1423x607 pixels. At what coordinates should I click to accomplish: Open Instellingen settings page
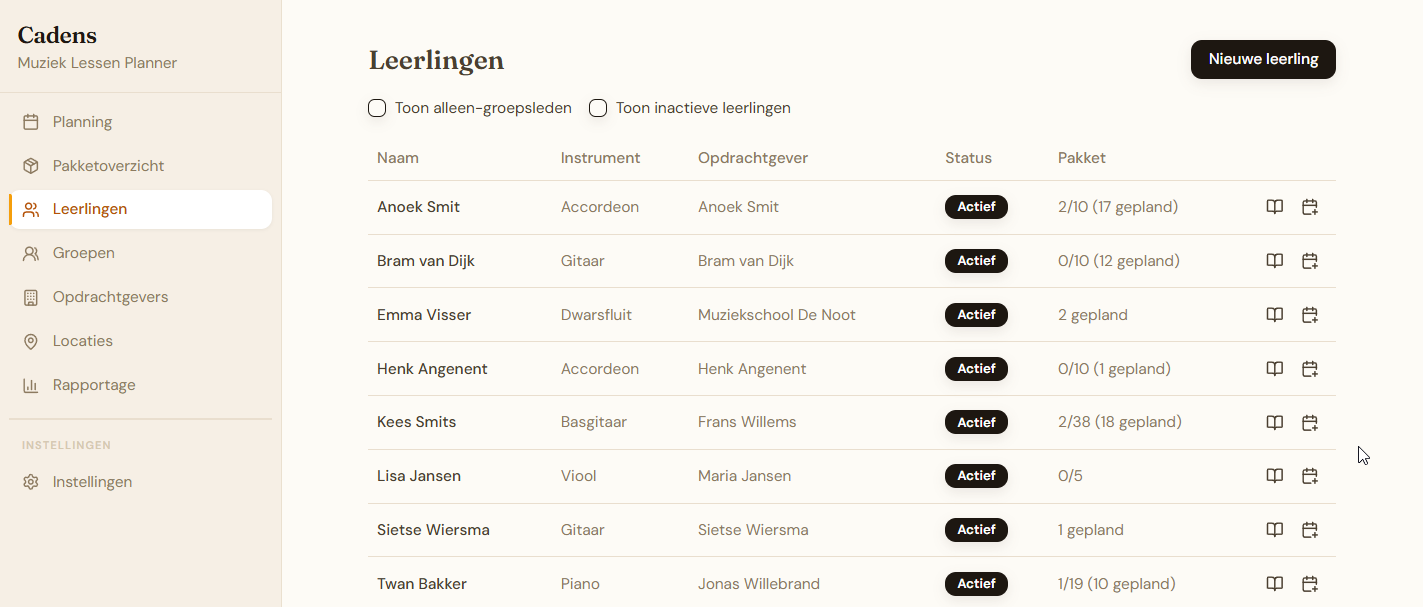pyautogui.click(x=92, y=482)
